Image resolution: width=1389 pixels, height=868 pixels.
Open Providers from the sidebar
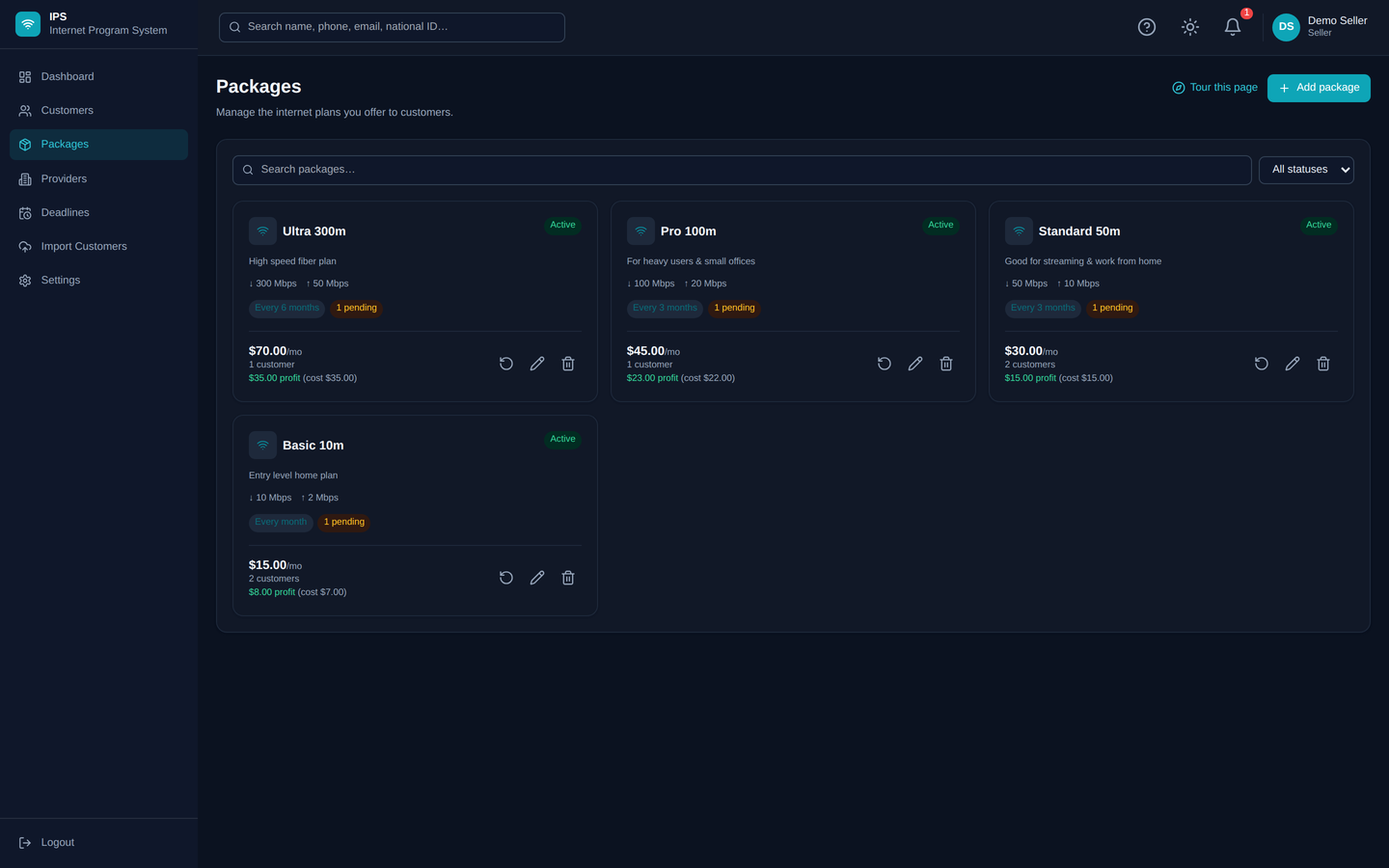coord(98,179)
